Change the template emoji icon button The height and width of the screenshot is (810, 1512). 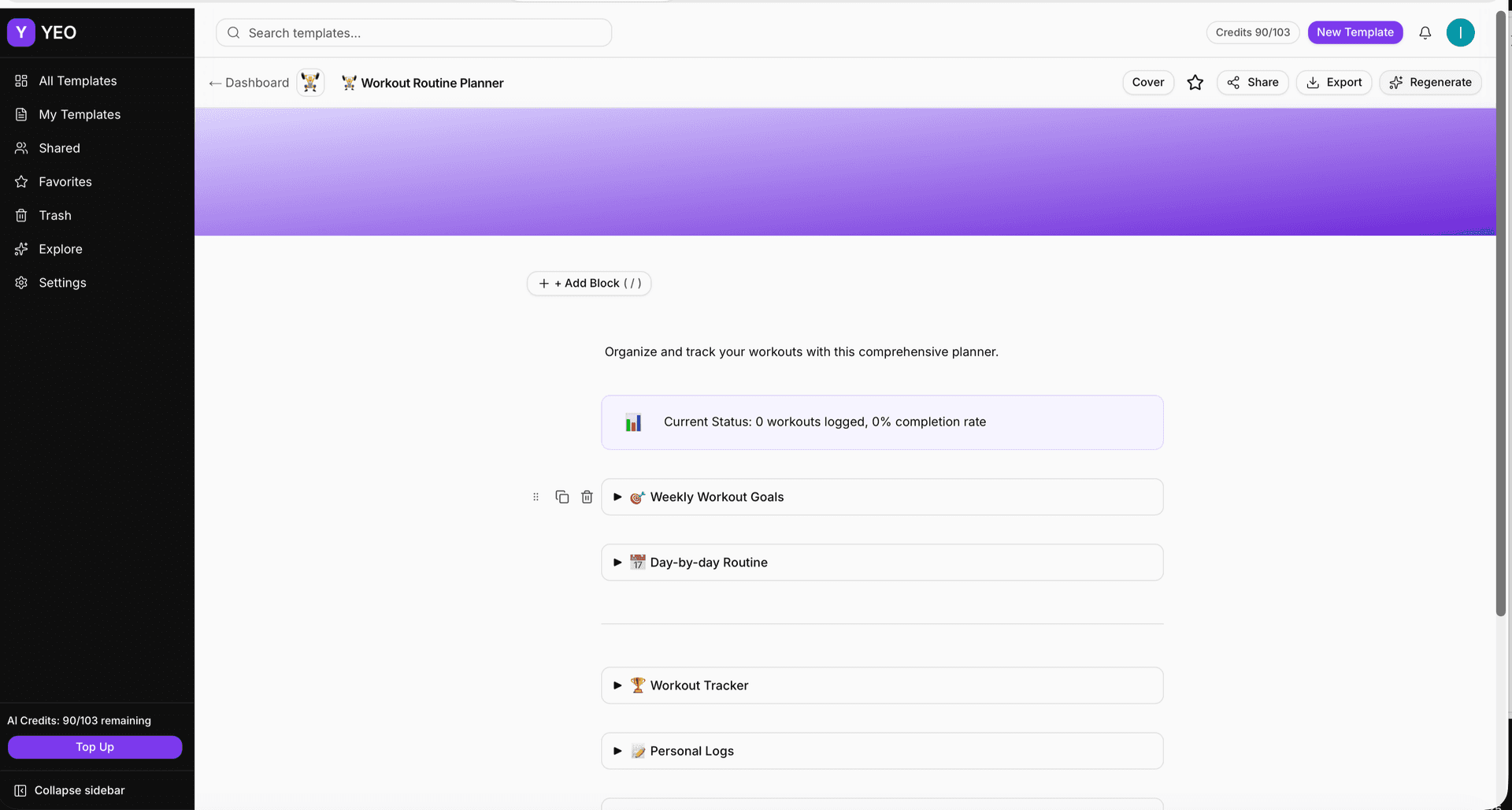(310, 82)
